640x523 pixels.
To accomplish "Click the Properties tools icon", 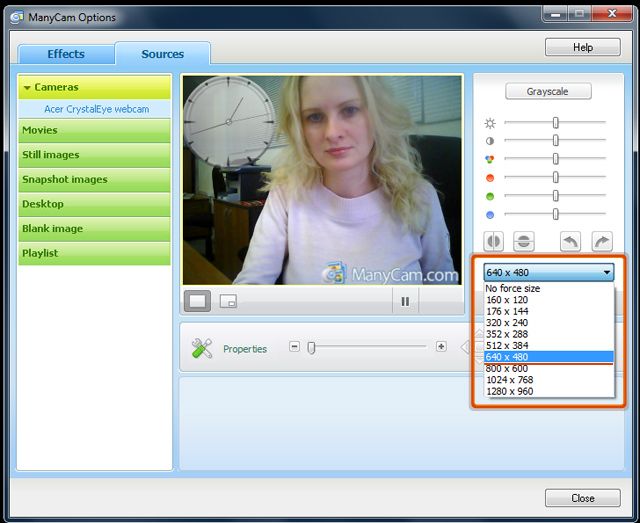I will coord(202,348).
